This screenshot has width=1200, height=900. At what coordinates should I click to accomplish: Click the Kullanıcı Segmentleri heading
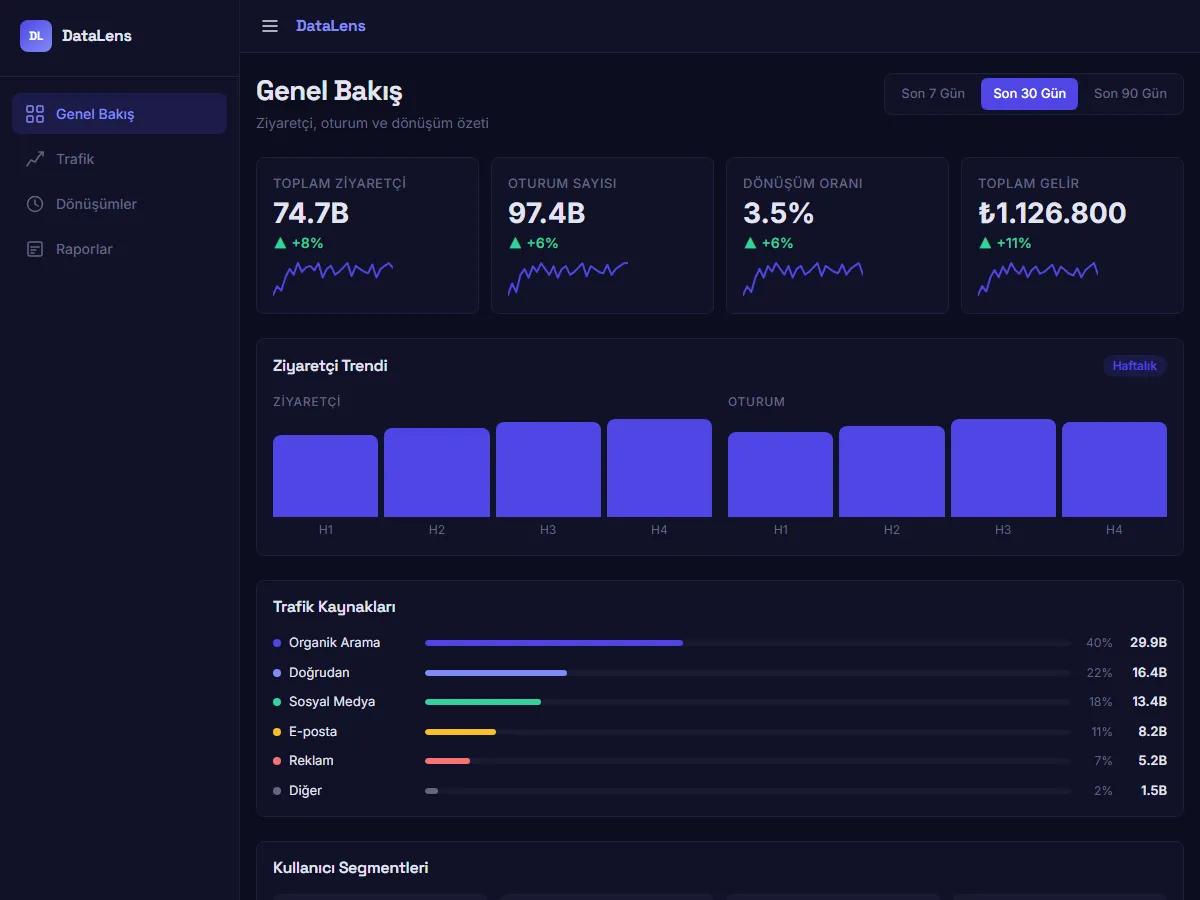coord(351,868)
